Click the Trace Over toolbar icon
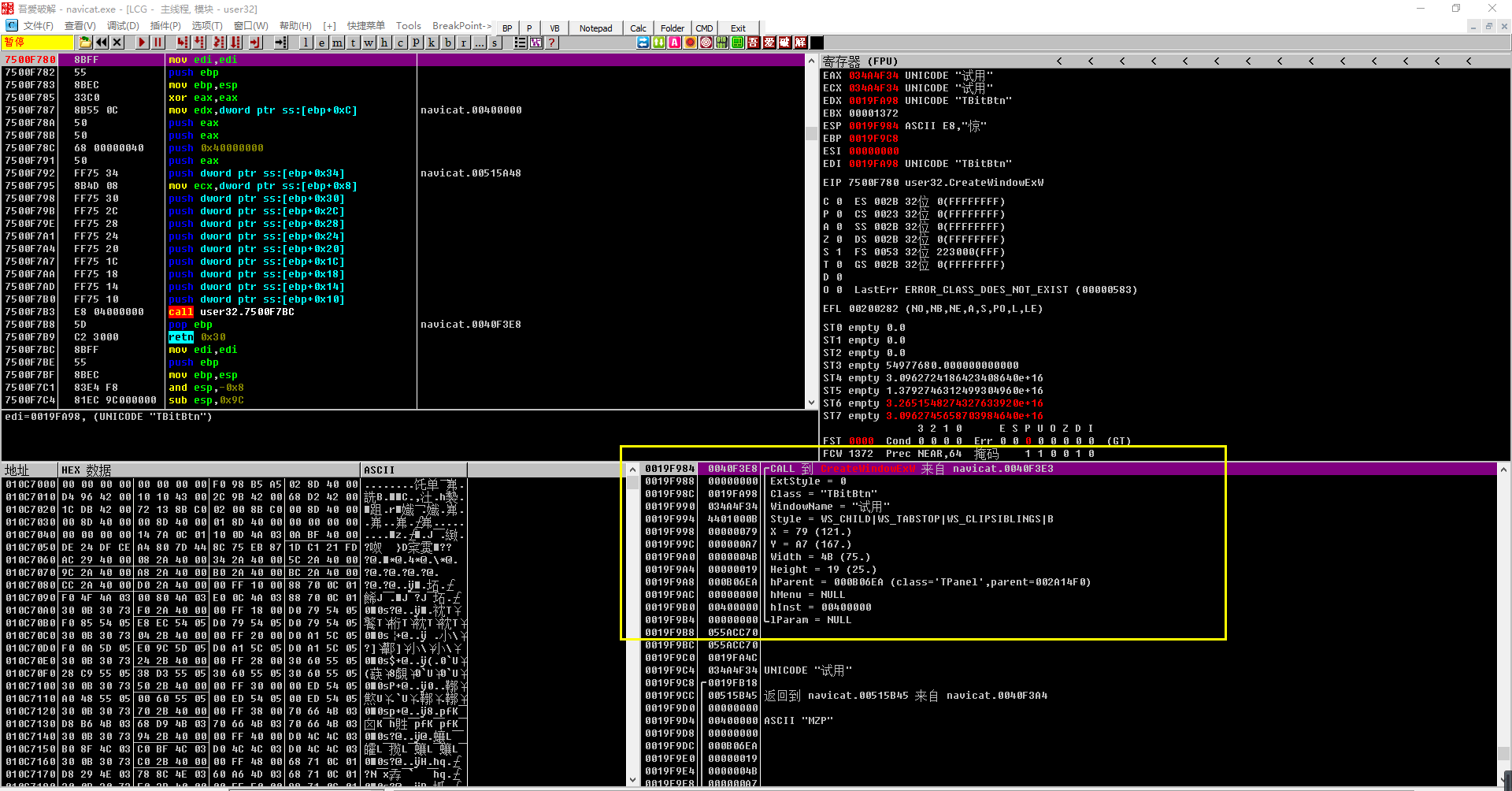 pyautogui.click(x=235, y=43)
